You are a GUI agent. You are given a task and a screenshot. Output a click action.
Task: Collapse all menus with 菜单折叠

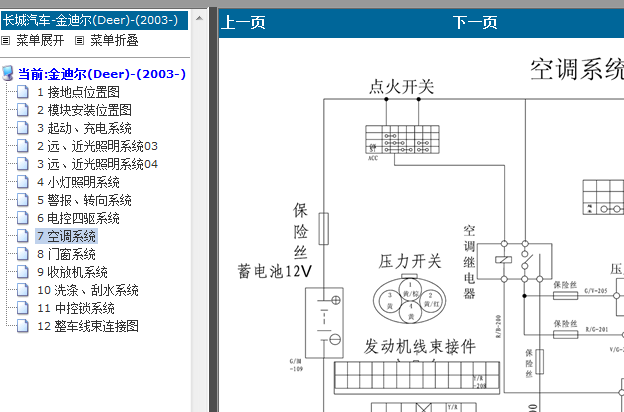pos(114,41)
